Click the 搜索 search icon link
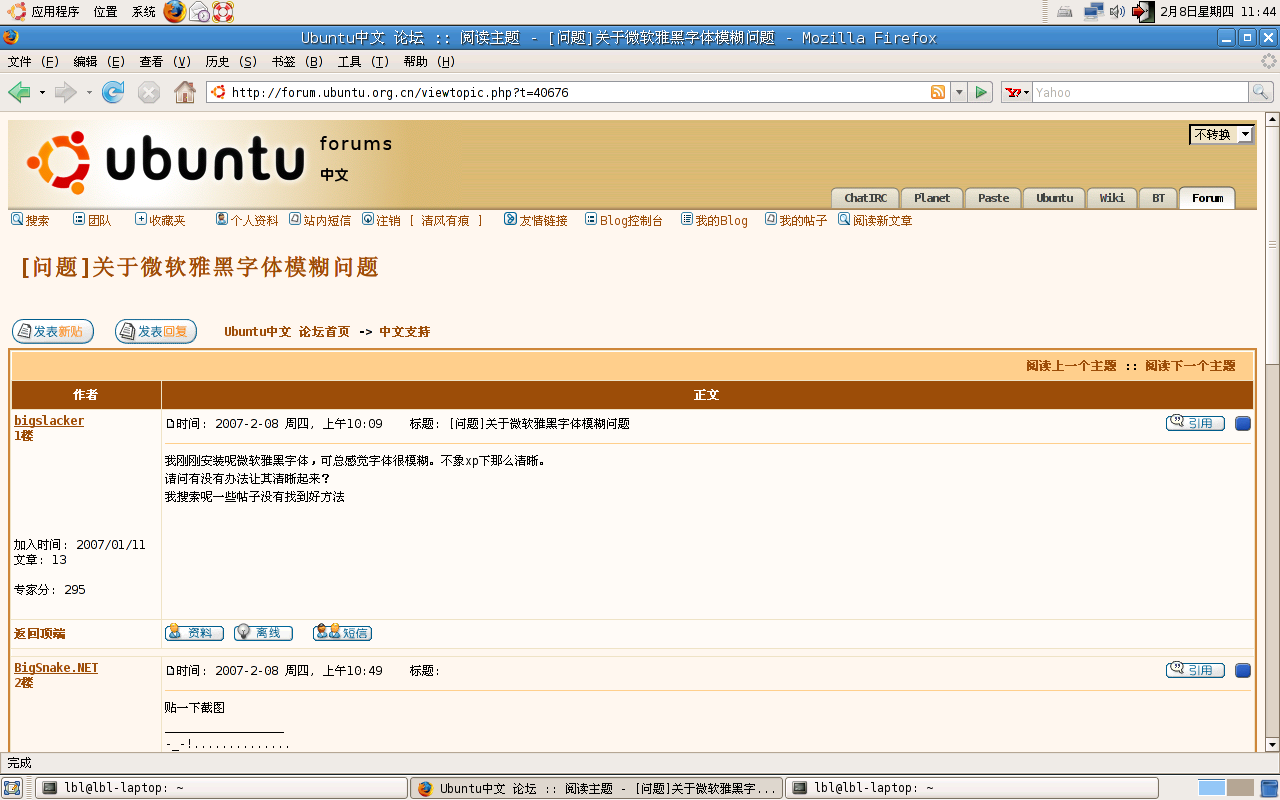The height and width of the screenshot is (800, 1280). pyautogui.click(x=29, y=220)
